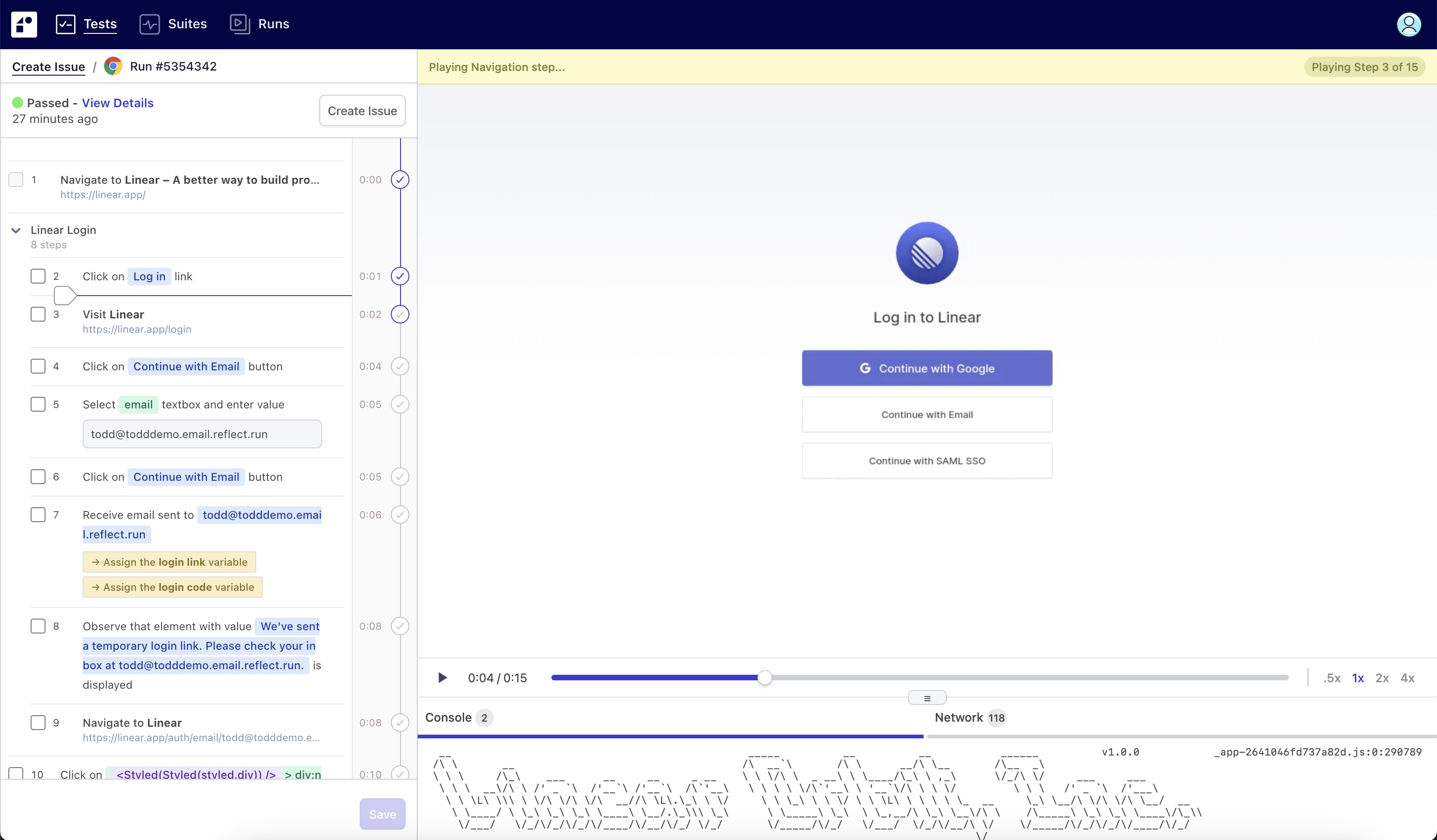This screenshot has height=840, width=1437.
Task: Tick the checkbox for step 9 Navigate
Action: [38, 723]
